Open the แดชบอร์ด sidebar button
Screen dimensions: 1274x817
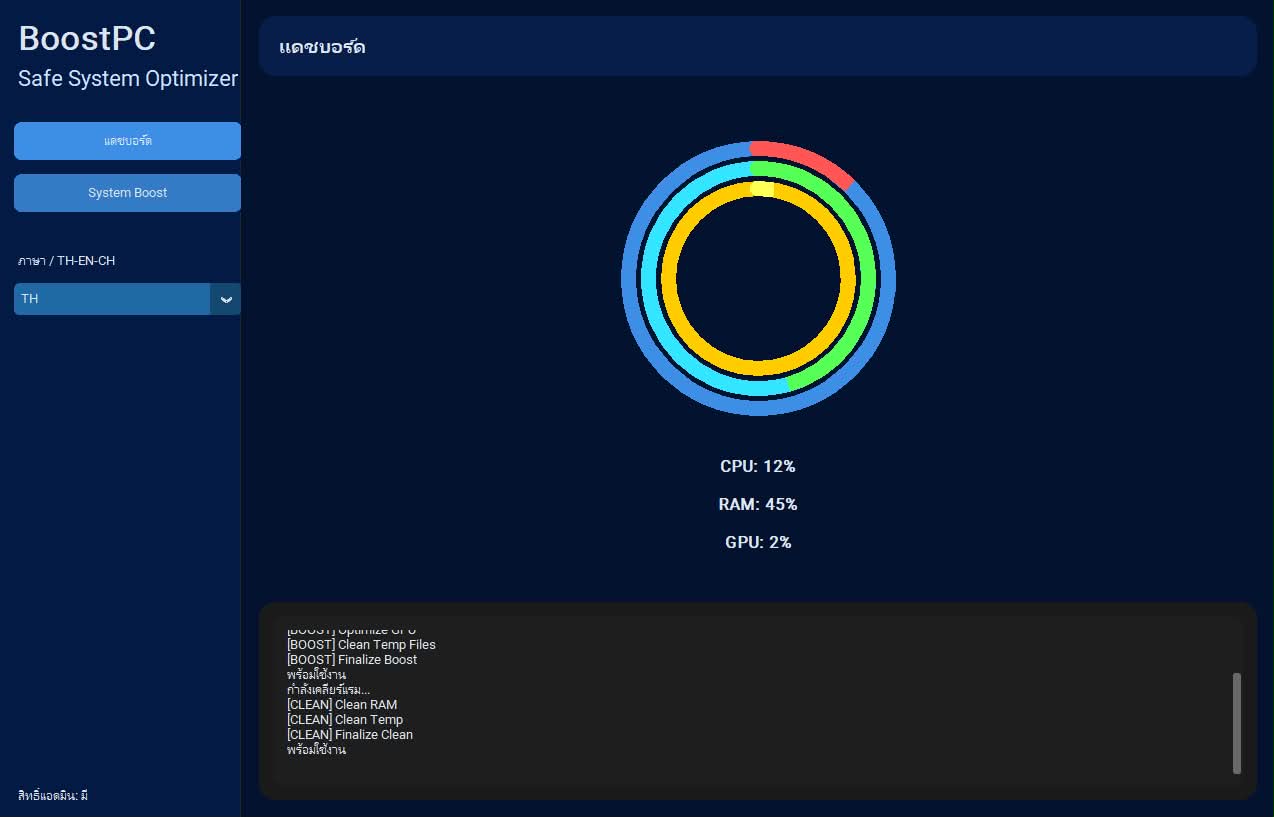(127, 141)
